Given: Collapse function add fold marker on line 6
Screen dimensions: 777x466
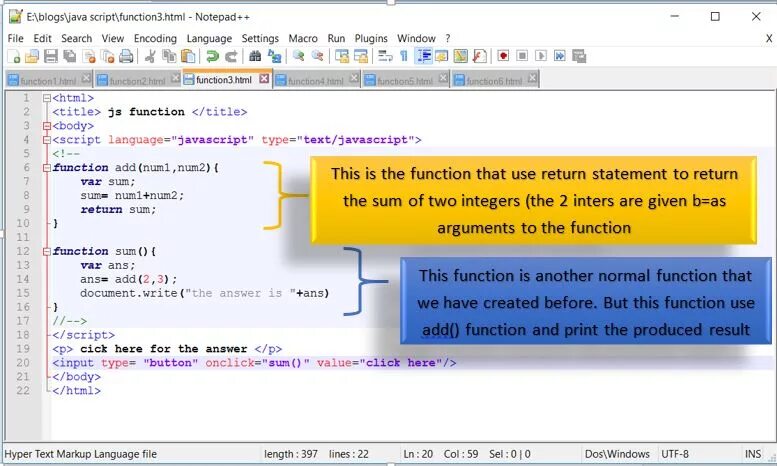Looking at the screenshot, I should click(x=47, y=168).
